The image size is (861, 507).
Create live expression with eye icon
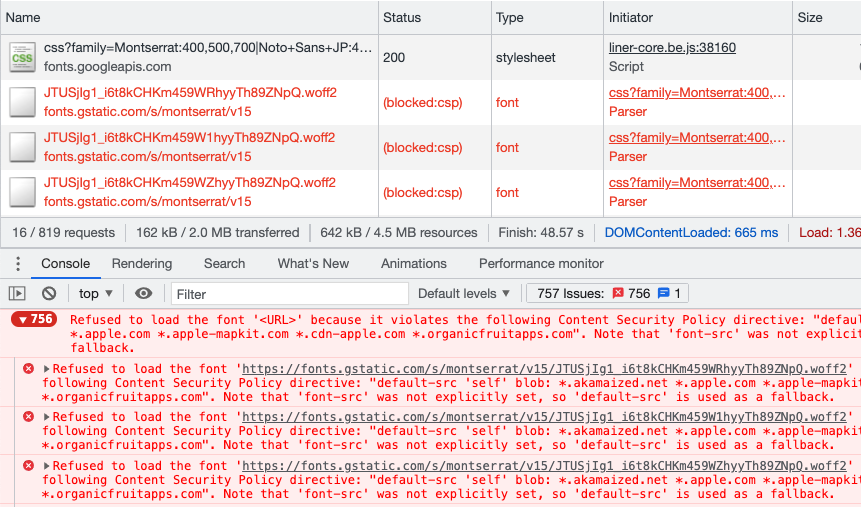143,294
